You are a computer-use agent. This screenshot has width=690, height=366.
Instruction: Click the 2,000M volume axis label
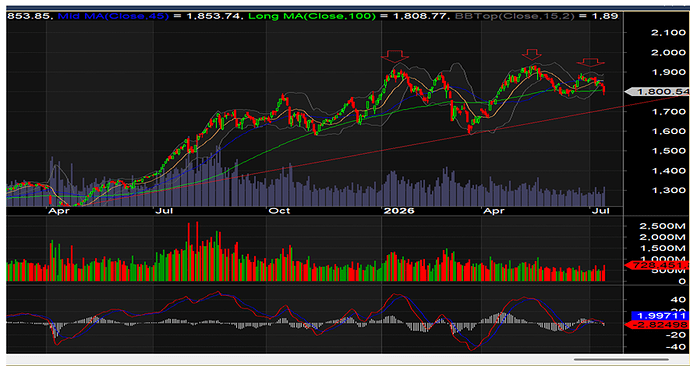point(664,237)
